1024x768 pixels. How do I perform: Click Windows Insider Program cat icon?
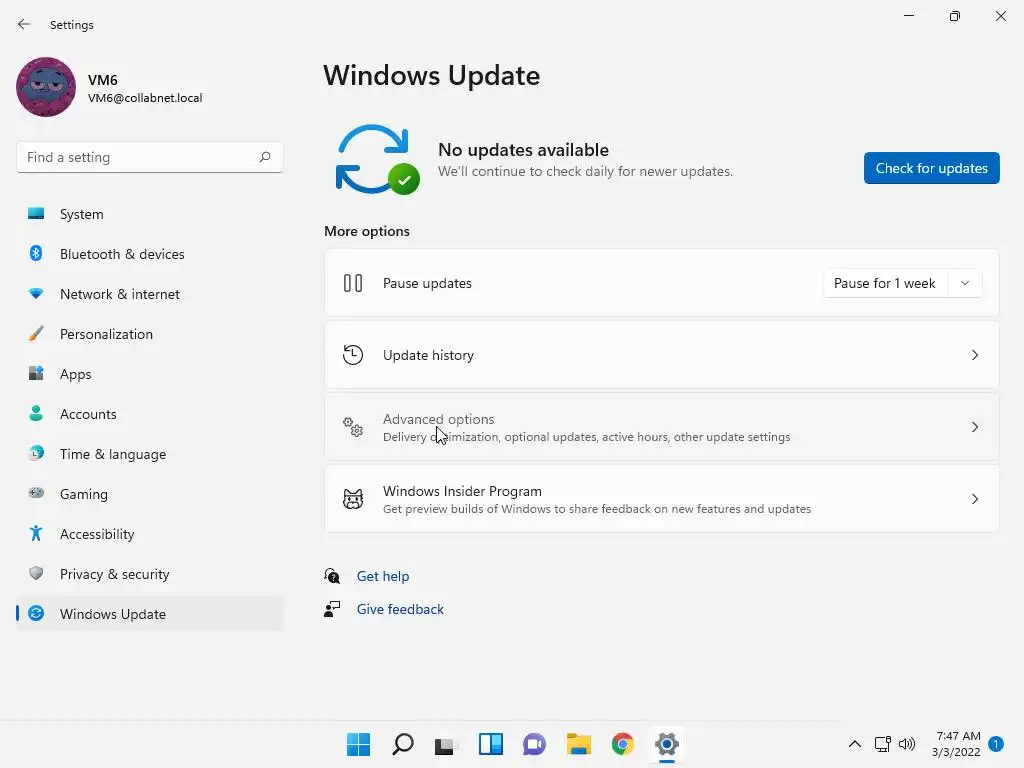click(353, 499)
